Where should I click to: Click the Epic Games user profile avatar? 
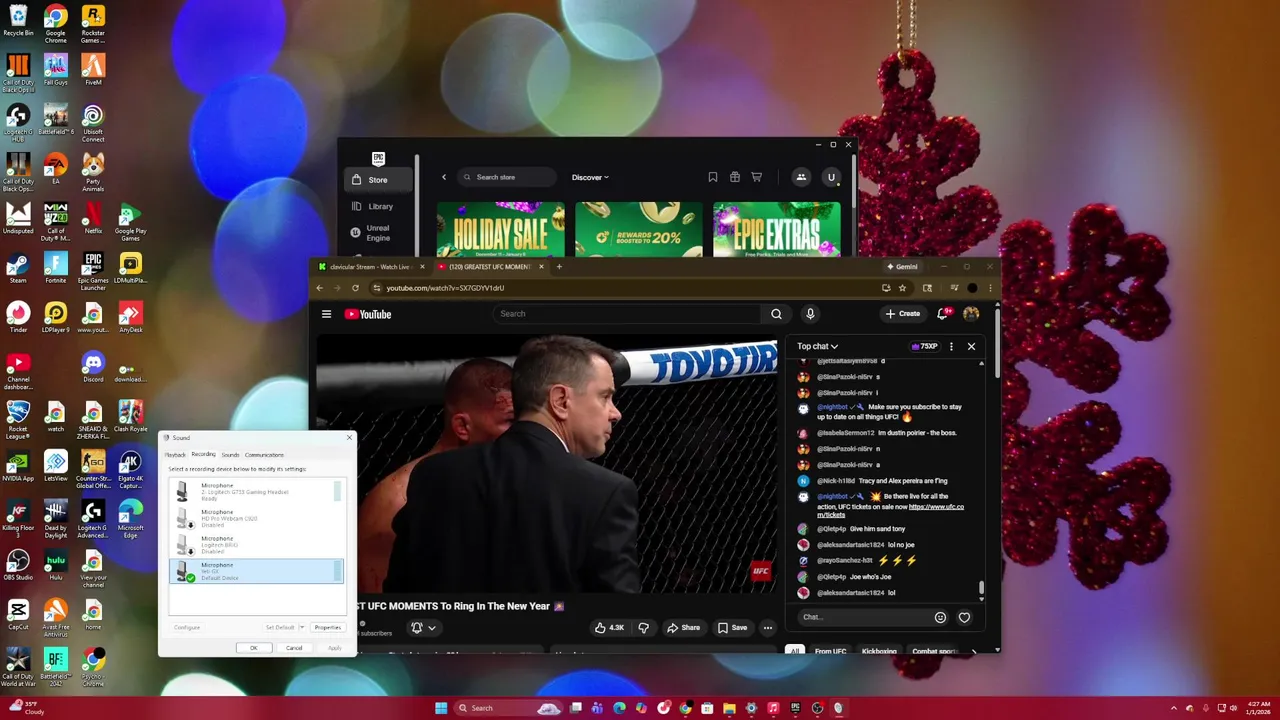click(830, 177)
